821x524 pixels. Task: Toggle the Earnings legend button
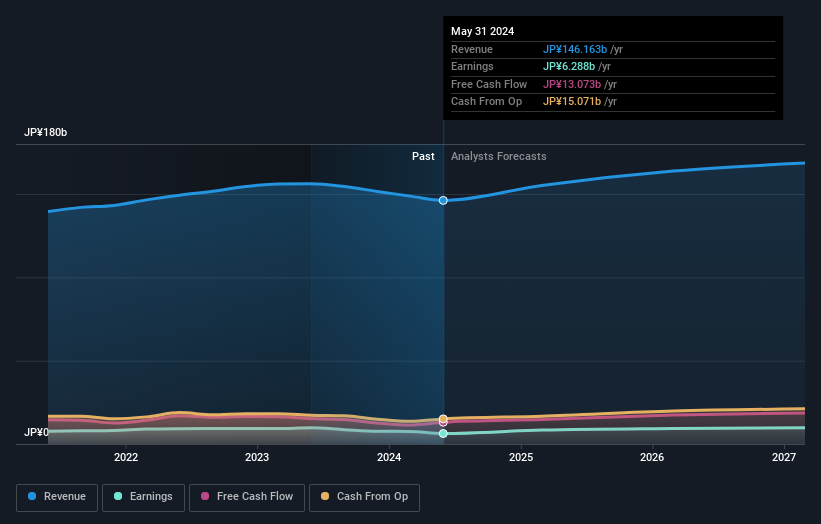pyautogui.click(x=143, y=497)
